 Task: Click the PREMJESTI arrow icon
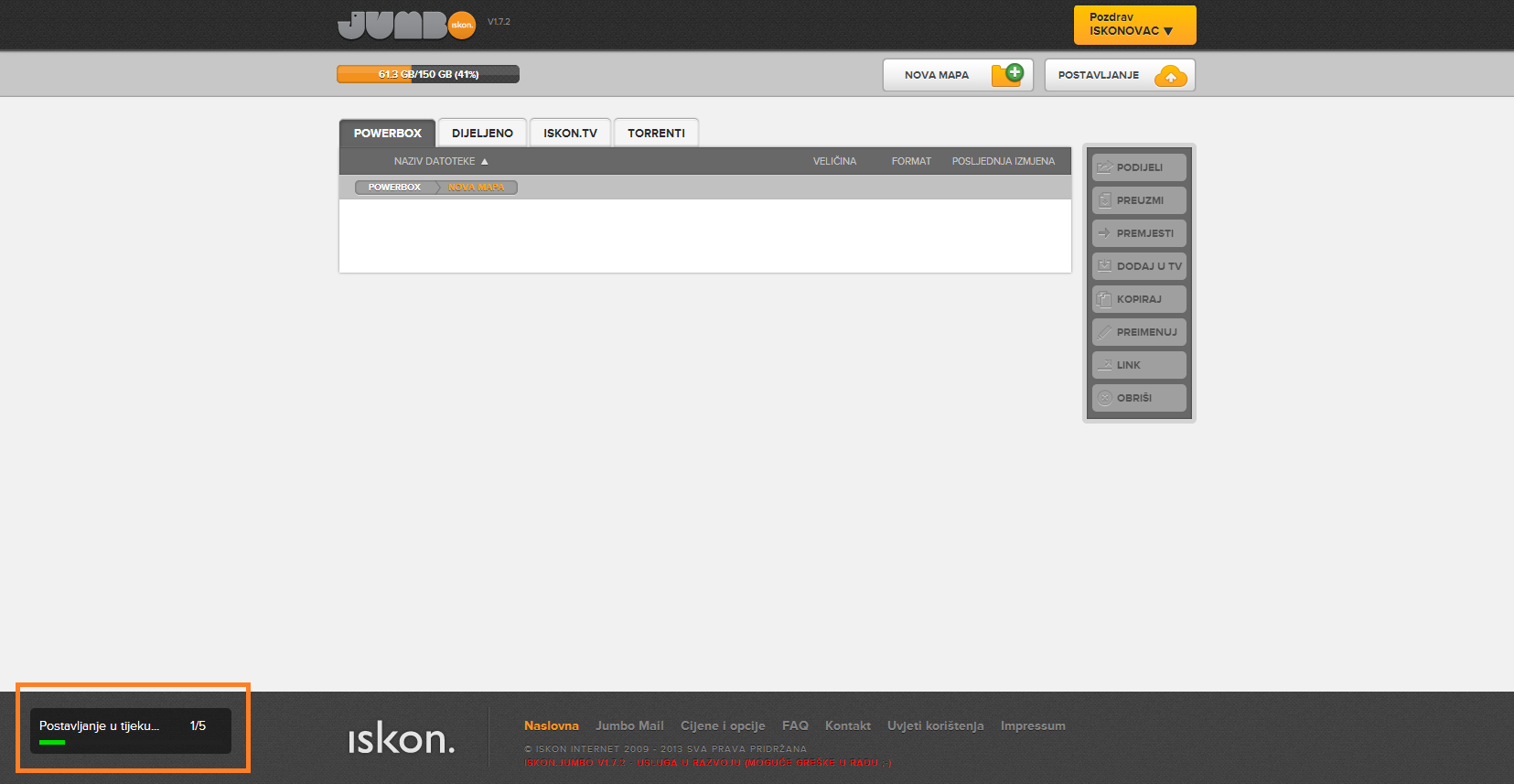tap(1104, 233)
